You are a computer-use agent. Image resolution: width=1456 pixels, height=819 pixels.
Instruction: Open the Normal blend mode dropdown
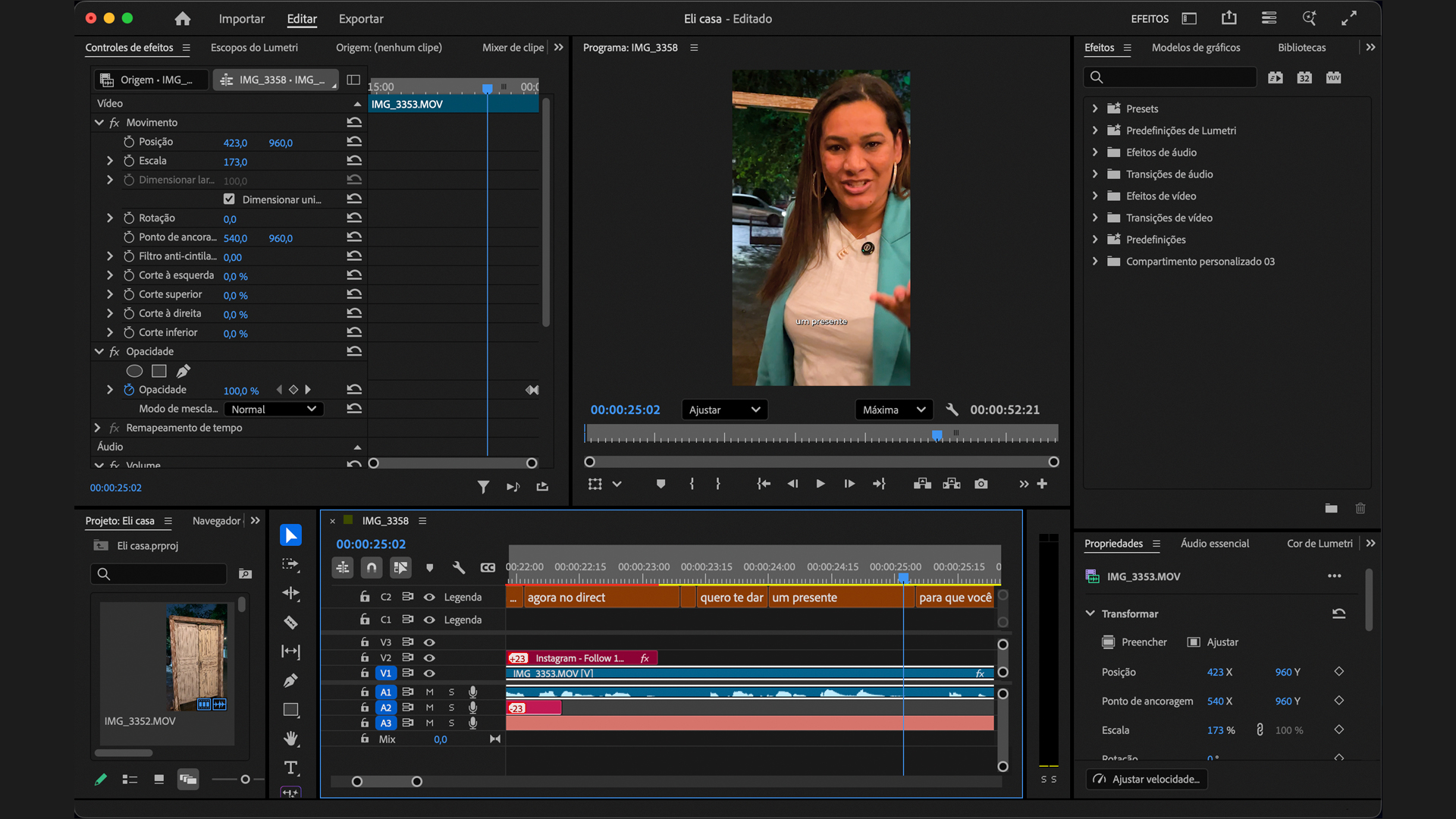(x=273, y=409)
